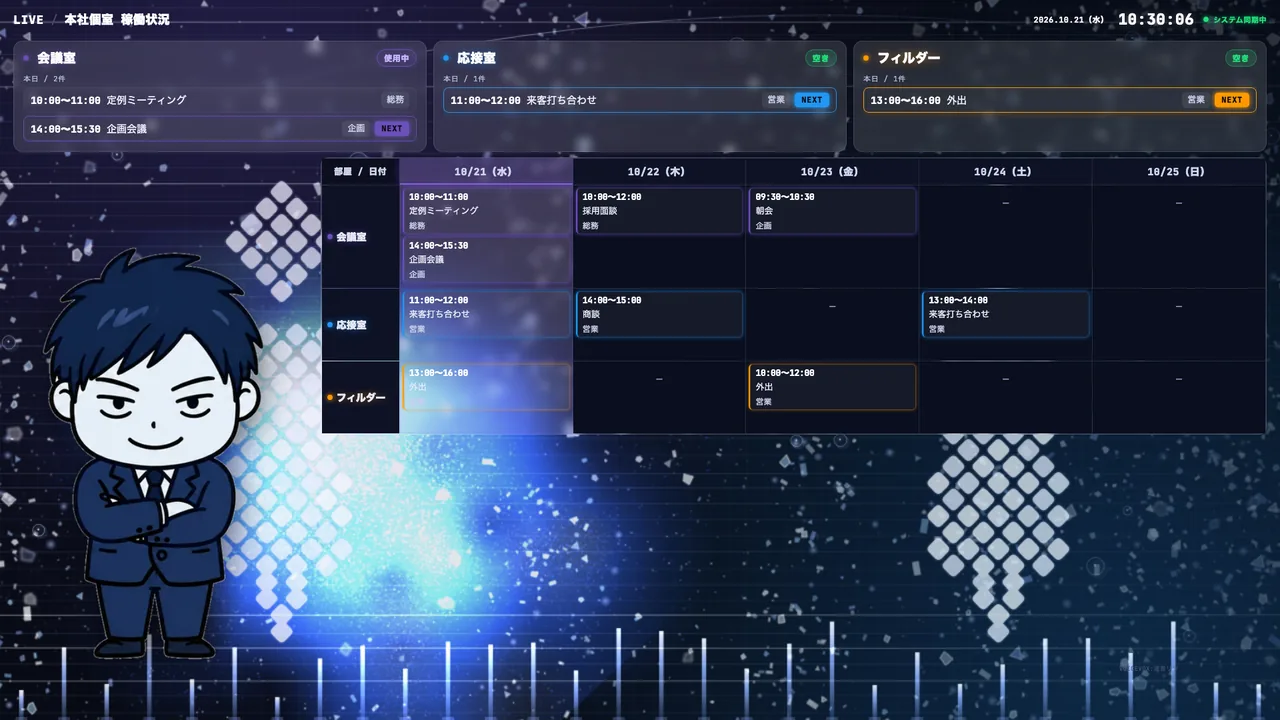
Task: Open the 外出 entry on 10/23
Action: pos(832,387)
